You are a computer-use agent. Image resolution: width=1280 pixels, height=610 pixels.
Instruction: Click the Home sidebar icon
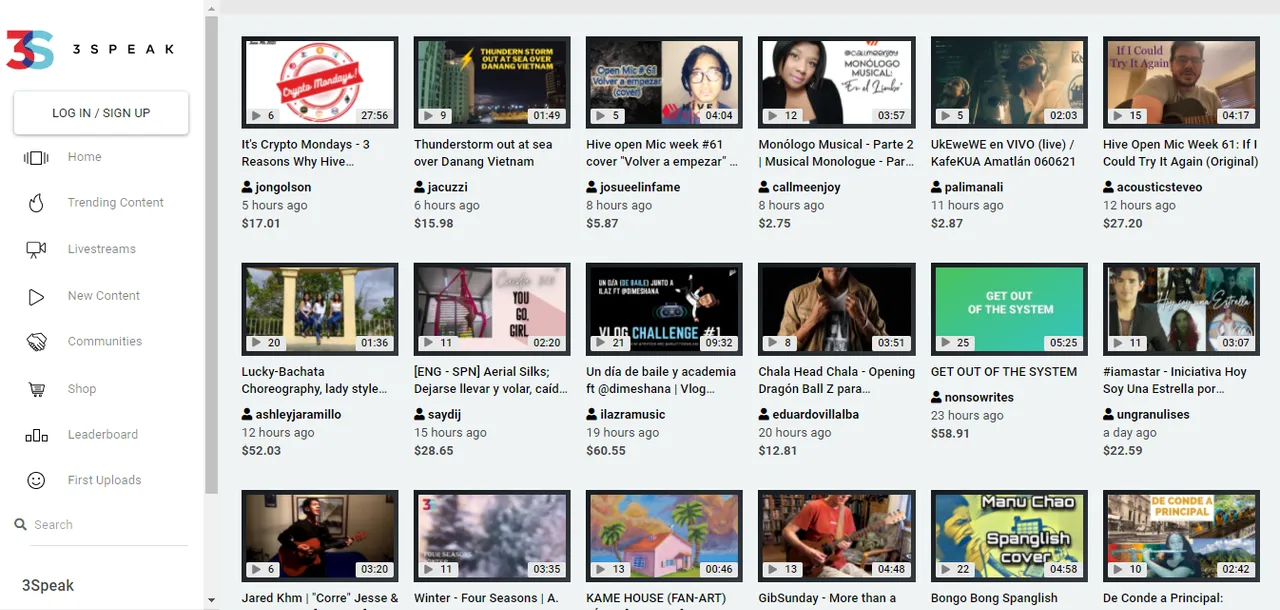click(x=36, y=158)
